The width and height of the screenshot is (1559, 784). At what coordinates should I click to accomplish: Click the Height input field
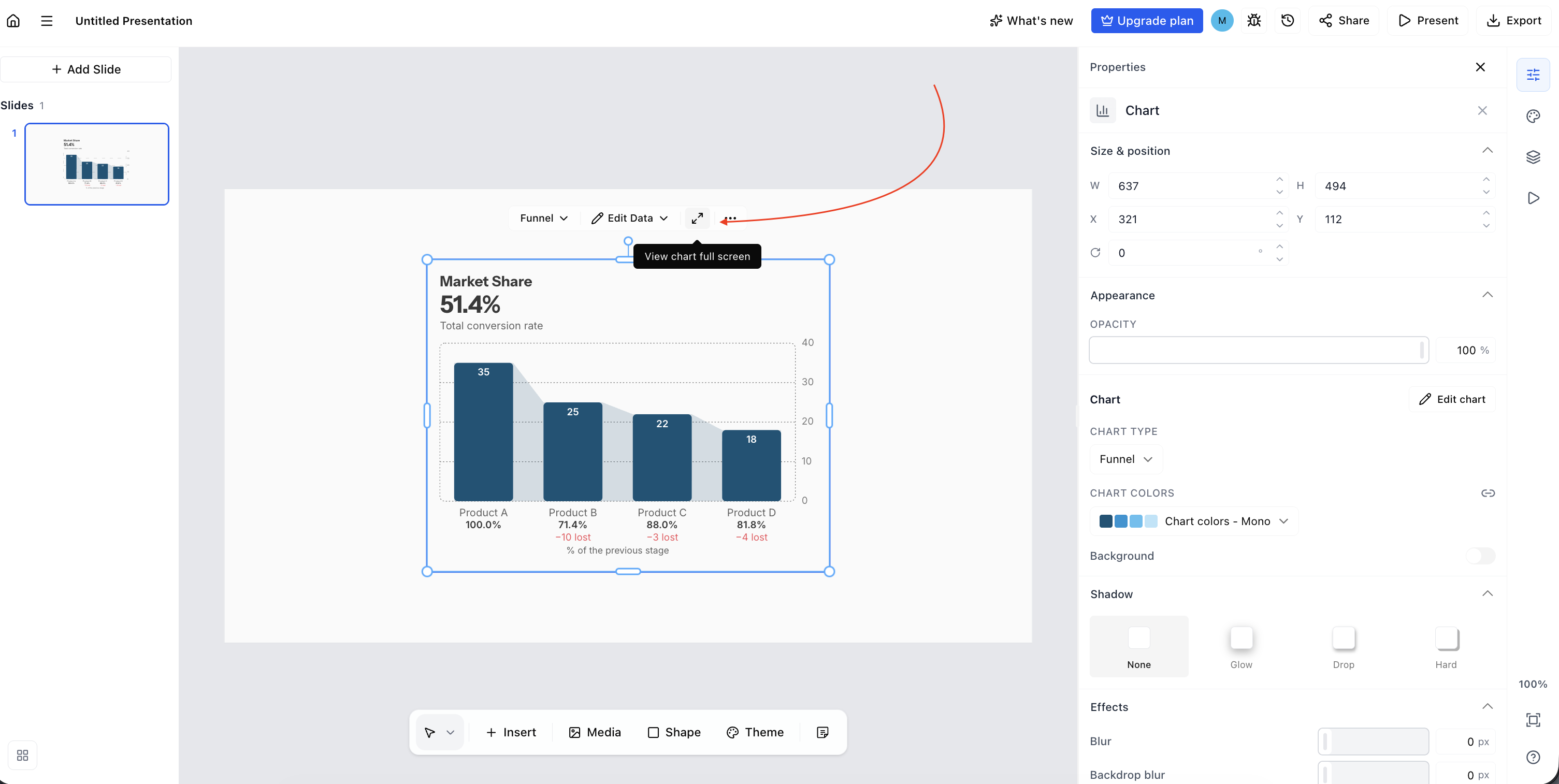click(x=1405, y=186)
